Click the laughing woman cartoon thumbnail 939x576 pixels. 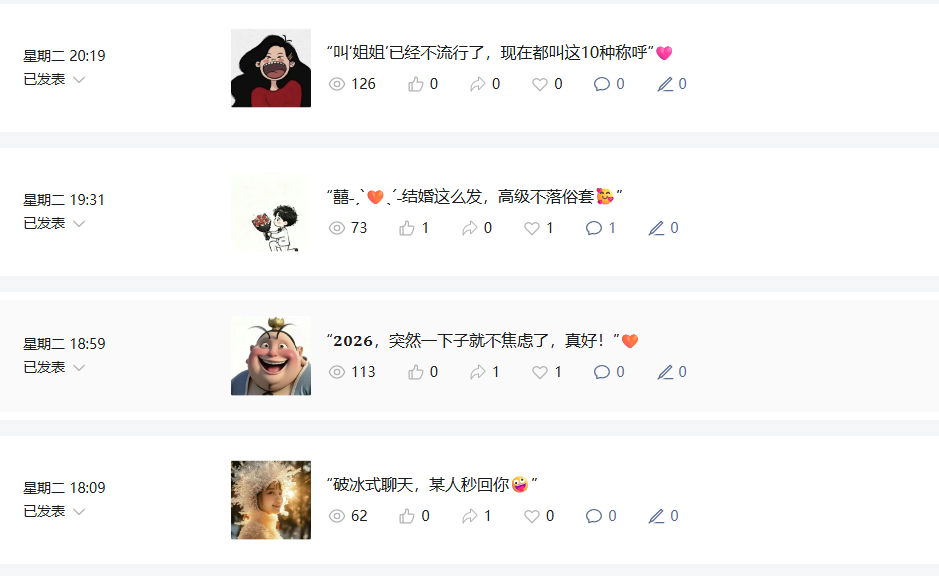(x=271, y=68)
